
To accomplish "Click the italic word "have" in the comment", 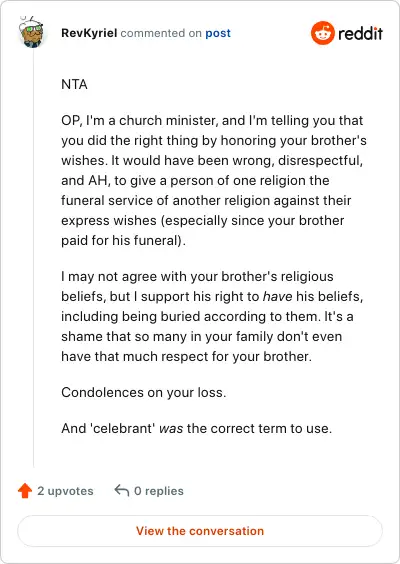I will tap(277, 296).
